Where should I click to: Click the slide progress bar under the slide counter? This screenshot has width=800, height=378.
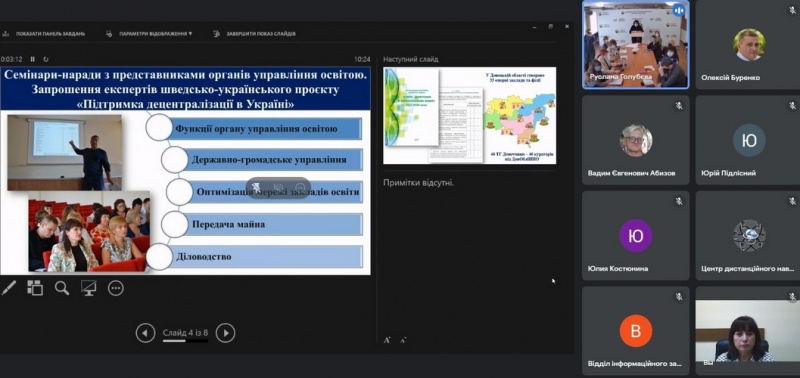click(185, 340)
